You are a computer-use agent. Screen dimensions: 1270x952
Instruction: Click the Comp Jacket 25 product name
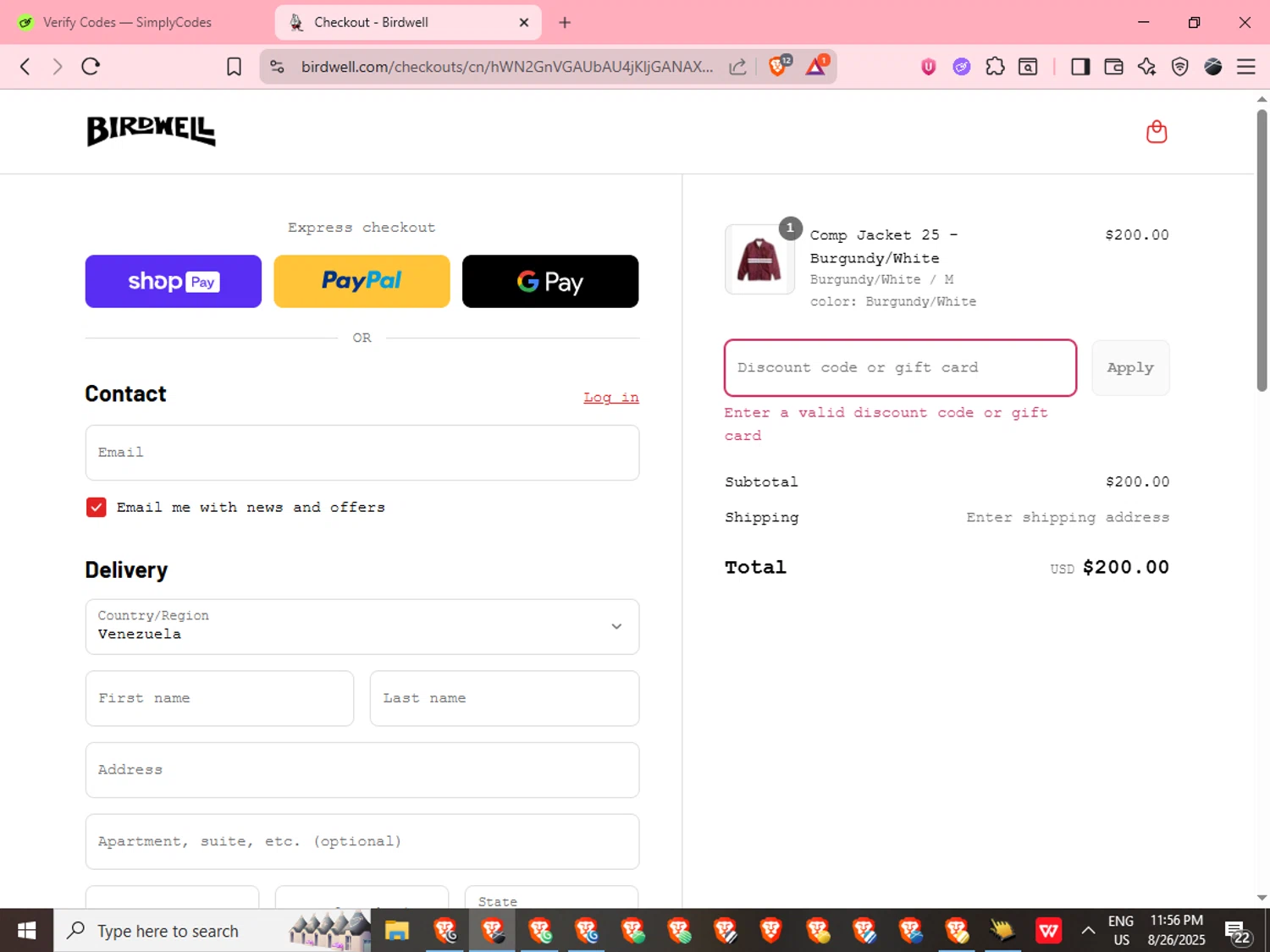[x=884, y=246]
